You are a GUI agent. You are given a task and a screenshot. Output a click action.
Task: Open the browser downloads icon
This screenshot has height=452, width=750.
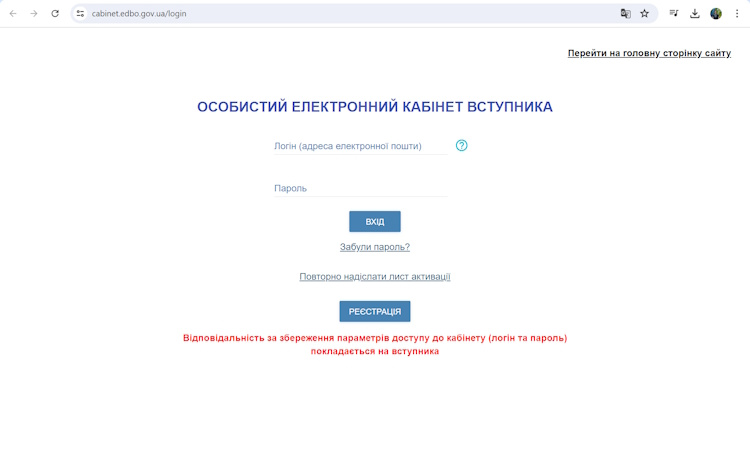(695, 13)
